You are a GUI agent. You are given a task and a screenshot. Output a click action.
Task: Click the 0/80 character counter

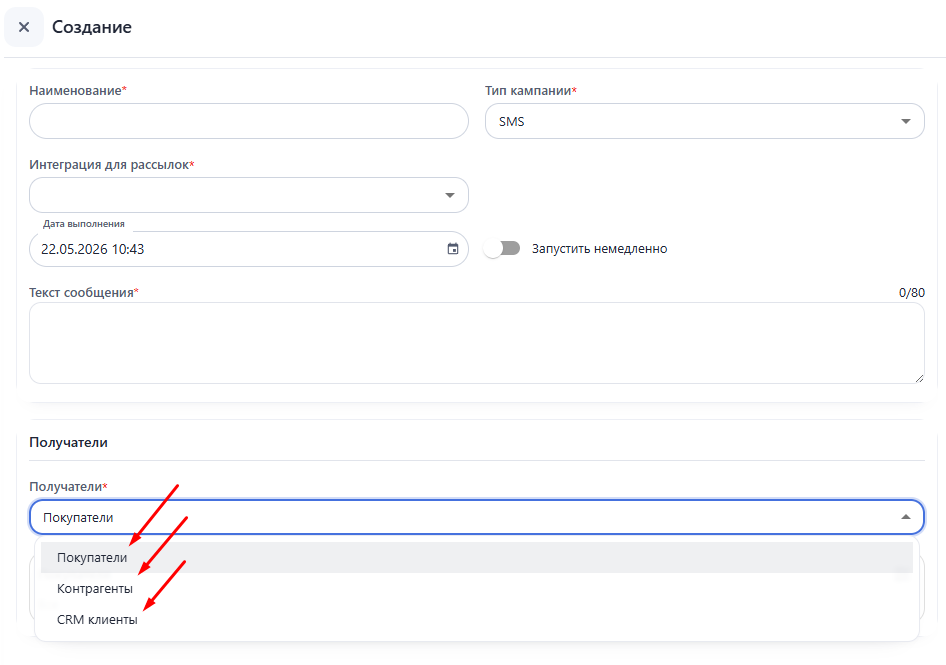[912, 293]
